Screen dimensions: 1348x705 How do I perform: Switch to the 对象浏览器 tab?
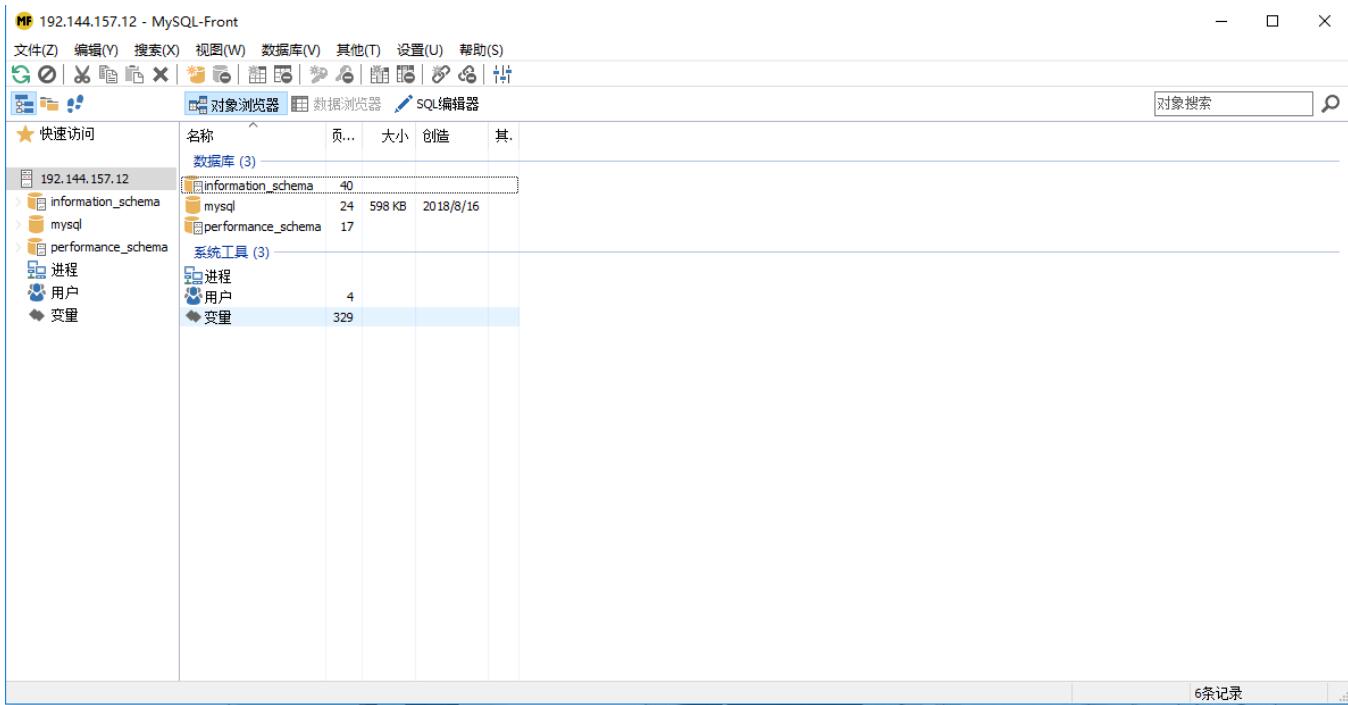point(236,104)
